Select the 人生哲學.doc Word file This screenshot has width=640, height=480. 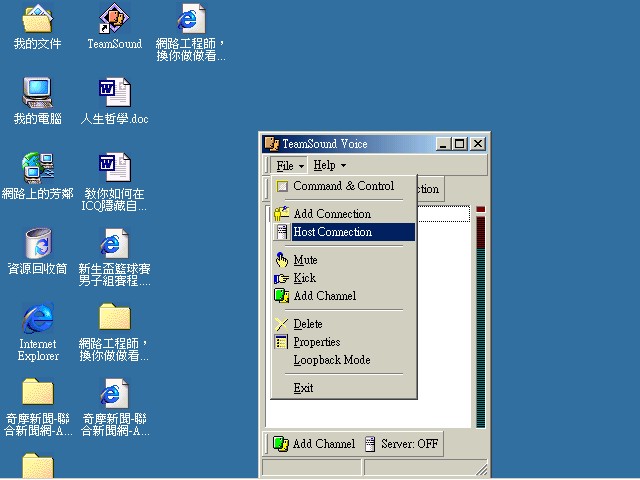(115, 93)
